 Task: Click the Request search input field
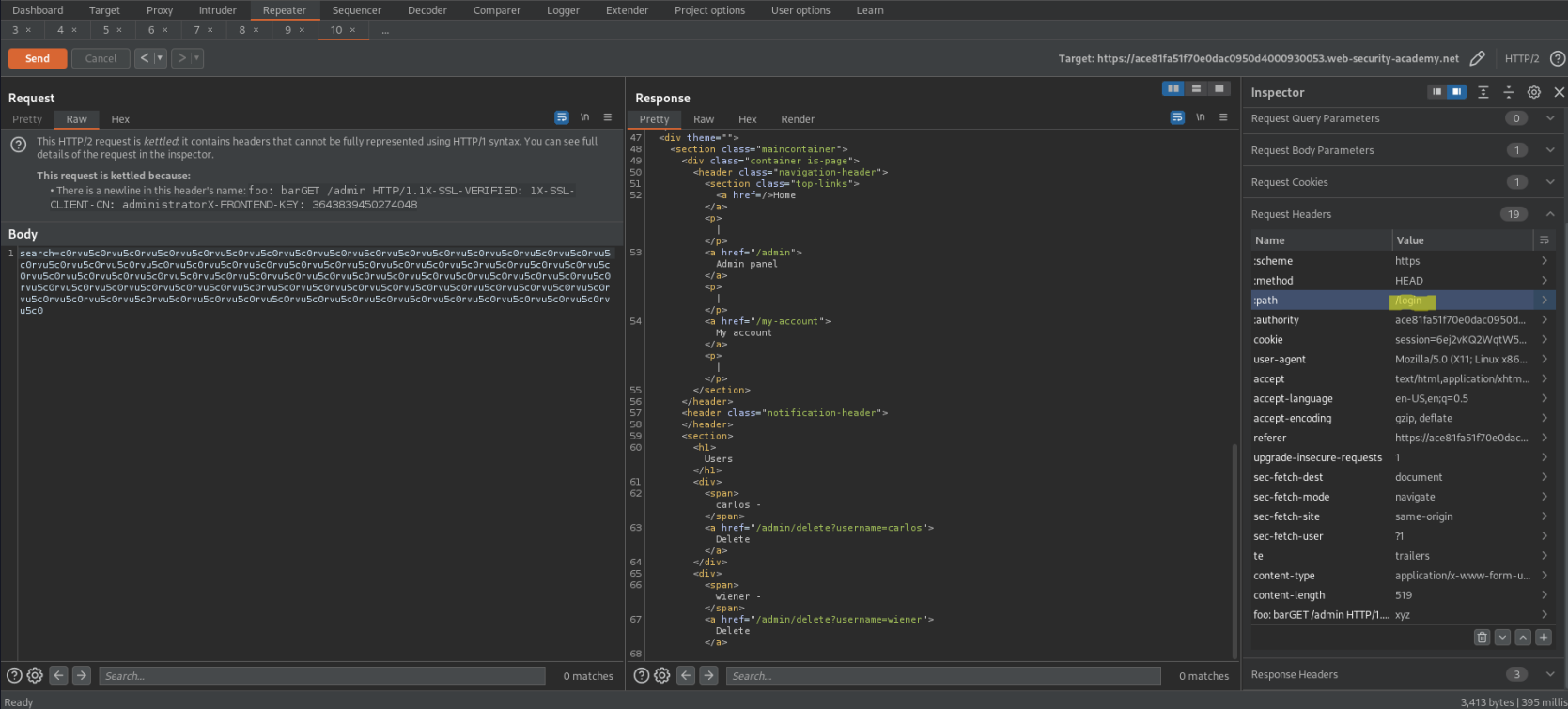[321, 675]
